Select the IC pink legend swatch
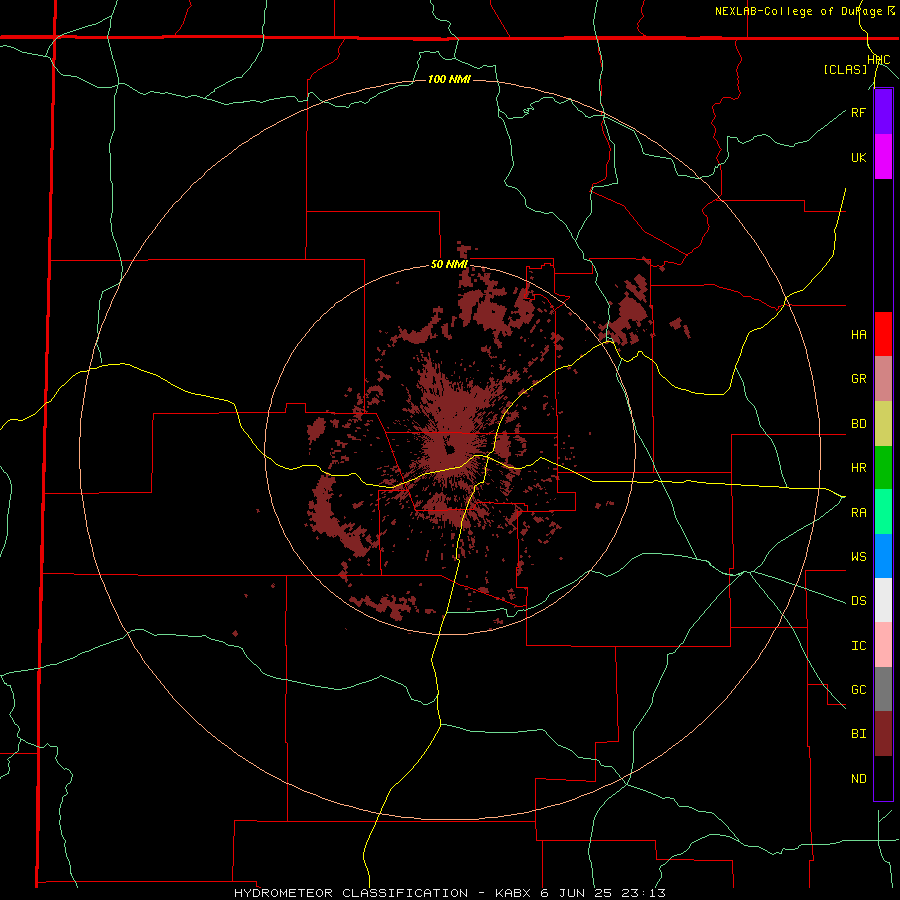 point(883,645)
